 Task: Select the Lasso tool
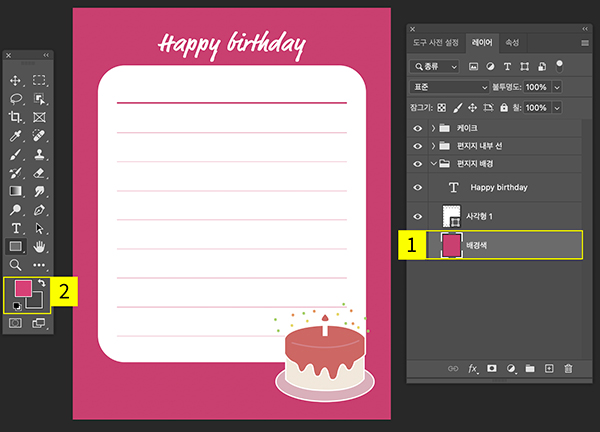click(x=15, y=99)
